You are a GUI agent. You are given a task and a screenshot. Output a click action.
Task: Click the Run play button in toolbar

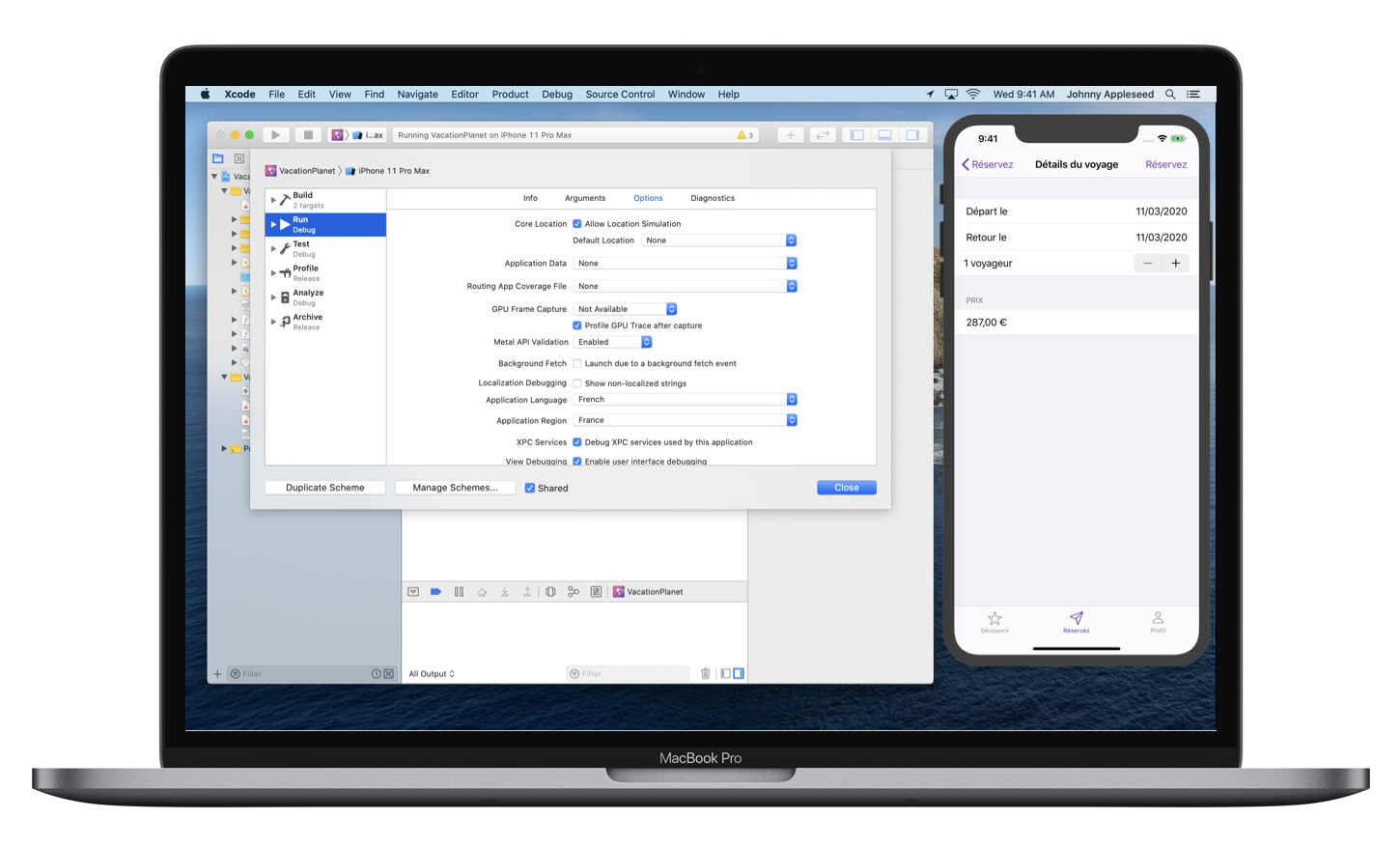coord(275,135)
